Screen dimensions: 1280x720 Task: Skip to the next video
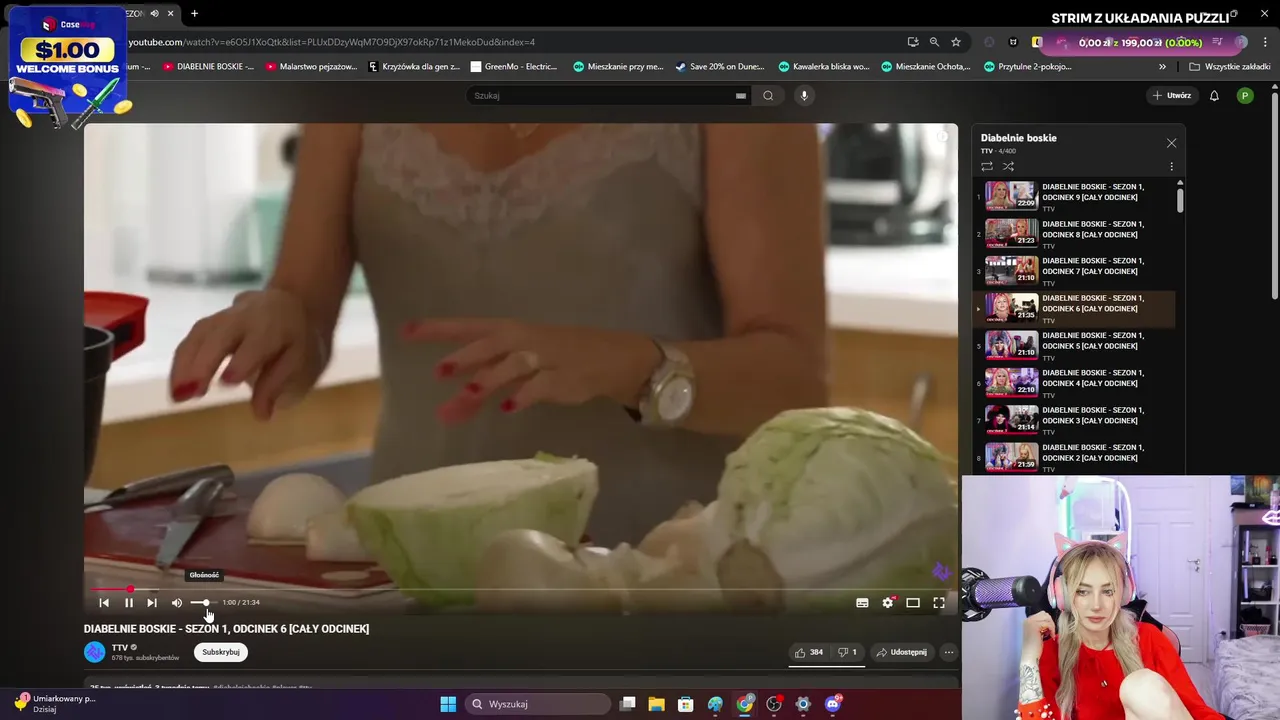pyautogui.click(x=152, y=602)
